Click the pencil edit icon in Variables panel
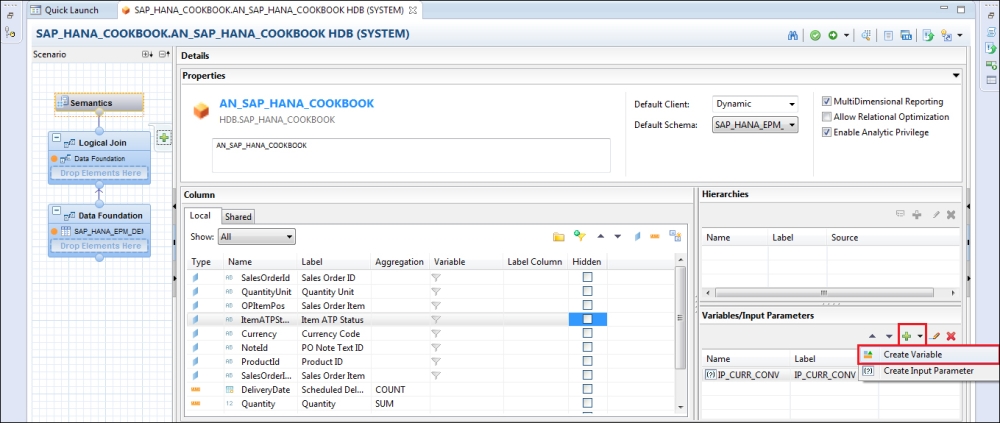 coord(936,336)
